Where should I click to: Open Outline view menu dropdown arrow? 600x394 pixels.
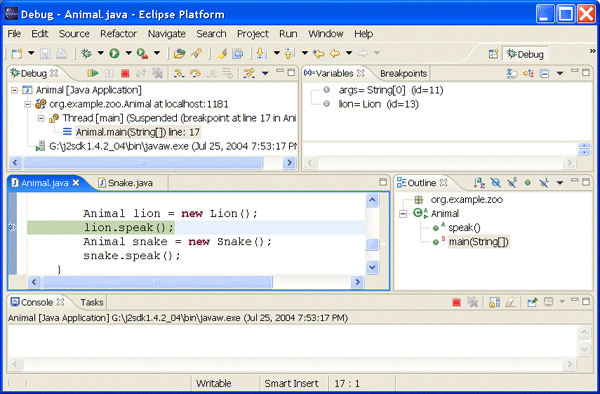[560, 183]
